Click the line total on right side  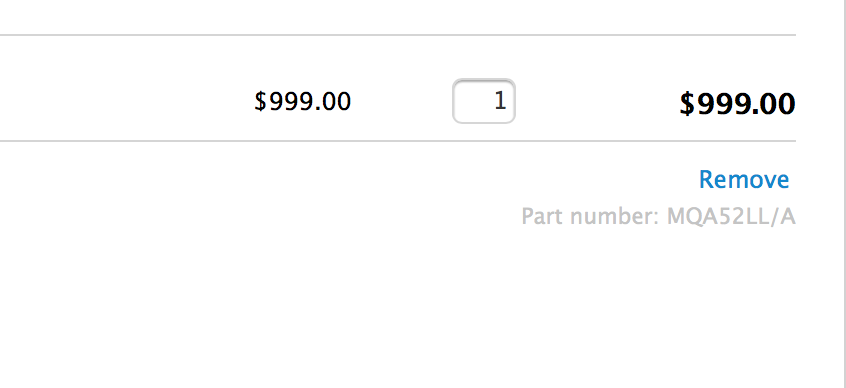(737, 104)
